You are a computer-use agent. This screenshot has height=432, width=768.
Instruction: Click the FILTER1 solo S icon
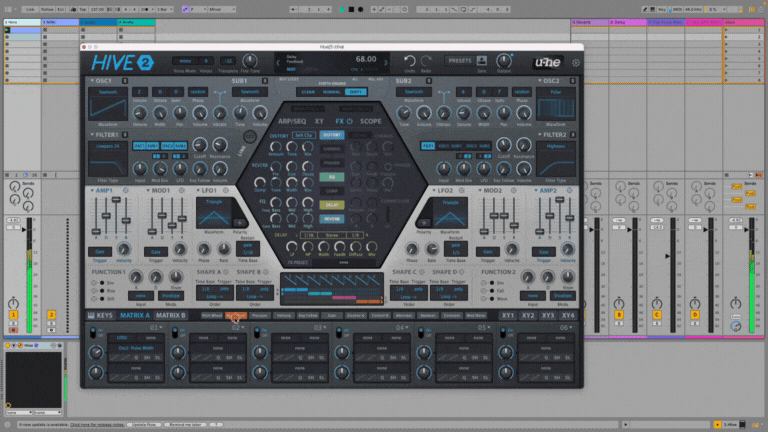pos(125,135)
